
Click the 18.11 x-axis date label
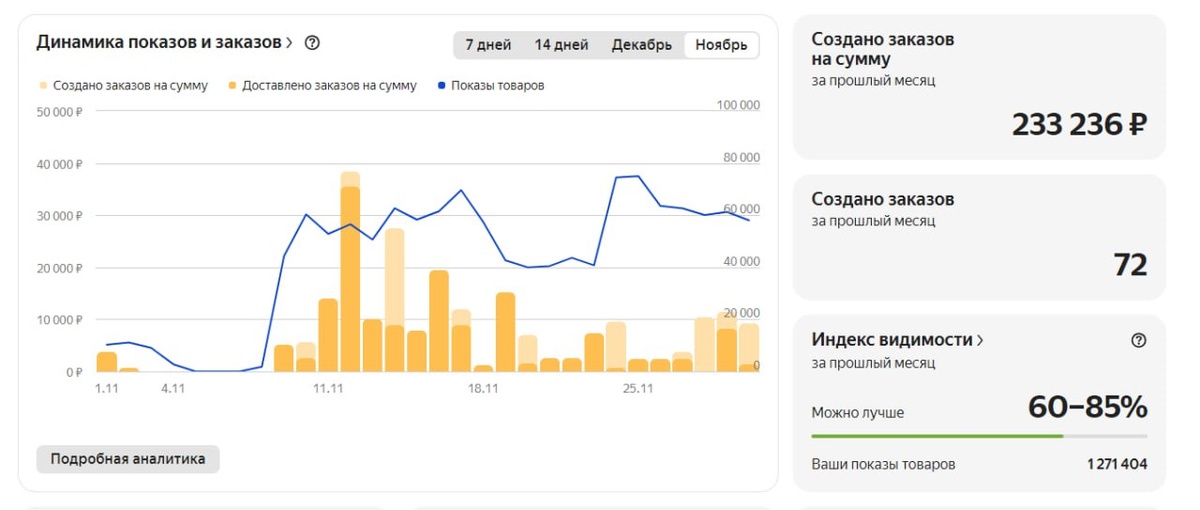point(483,388)
